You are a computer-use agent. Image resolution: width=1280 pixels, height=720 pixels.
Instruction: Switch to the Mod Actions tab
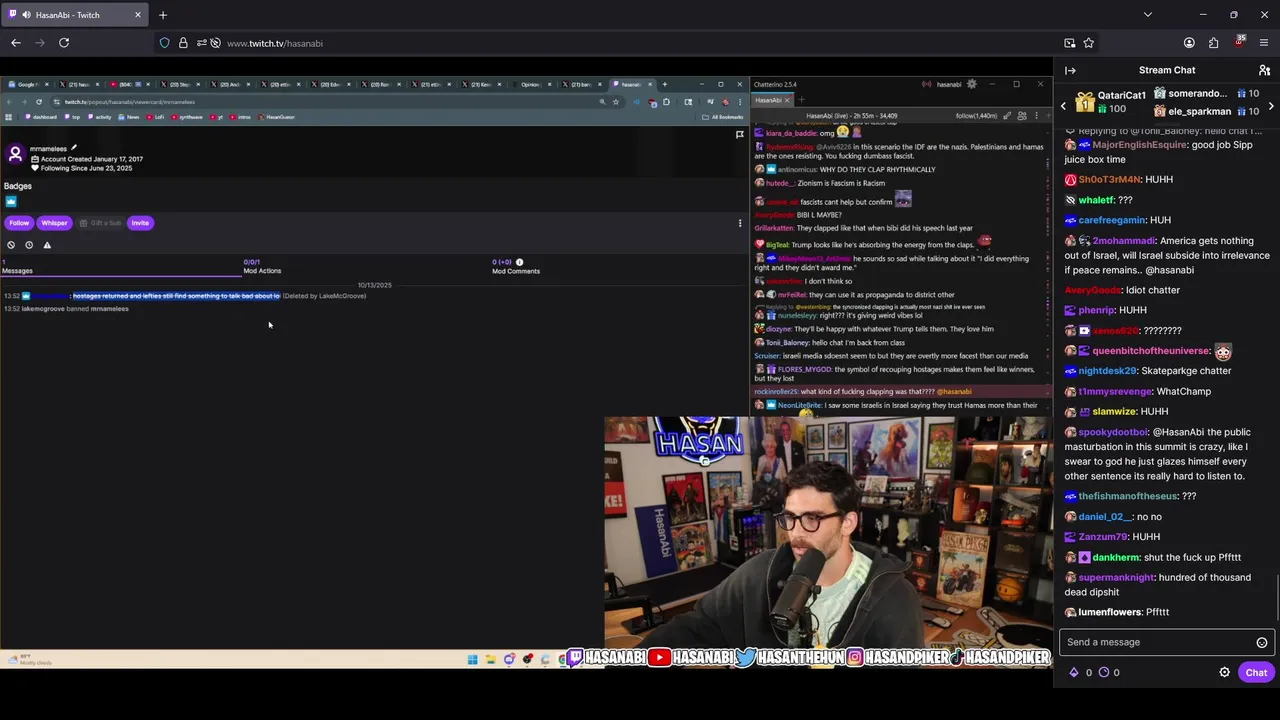click(x=262, y=267)
